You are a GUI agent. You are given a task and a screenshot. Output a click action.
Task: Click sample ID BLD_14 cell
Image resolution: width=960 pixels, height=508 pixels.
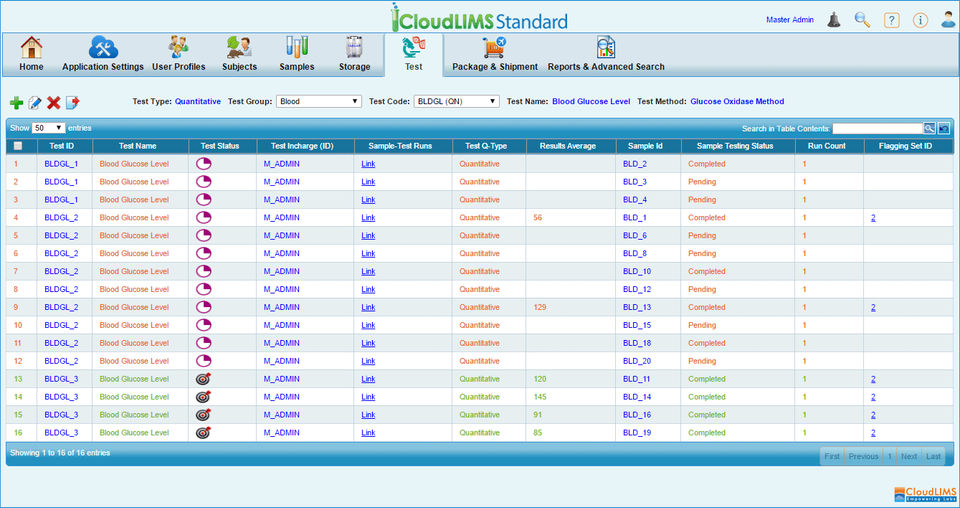point(637,397)
